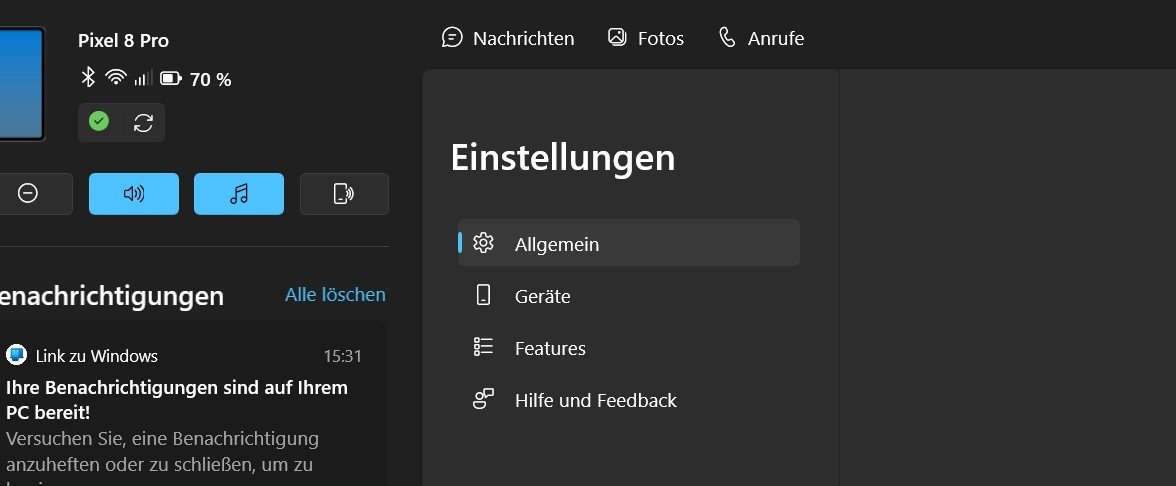Click the Allgemein gear icon
The width and height of the screenshot is (1176, 486).
coord(484,243)
